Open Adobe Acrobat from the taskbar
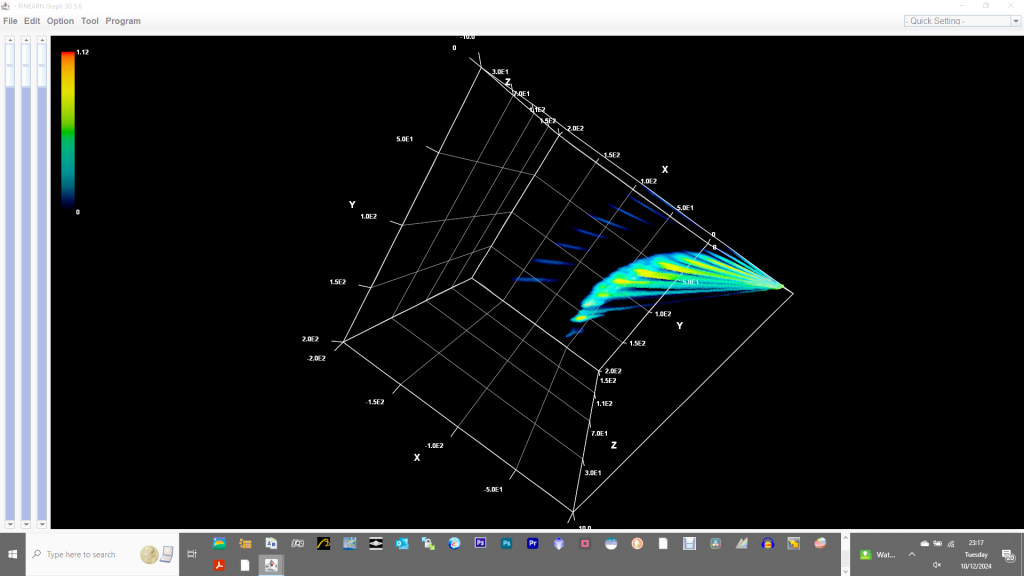The height and width of the screenshot is (576, 1024). [219, 566]
